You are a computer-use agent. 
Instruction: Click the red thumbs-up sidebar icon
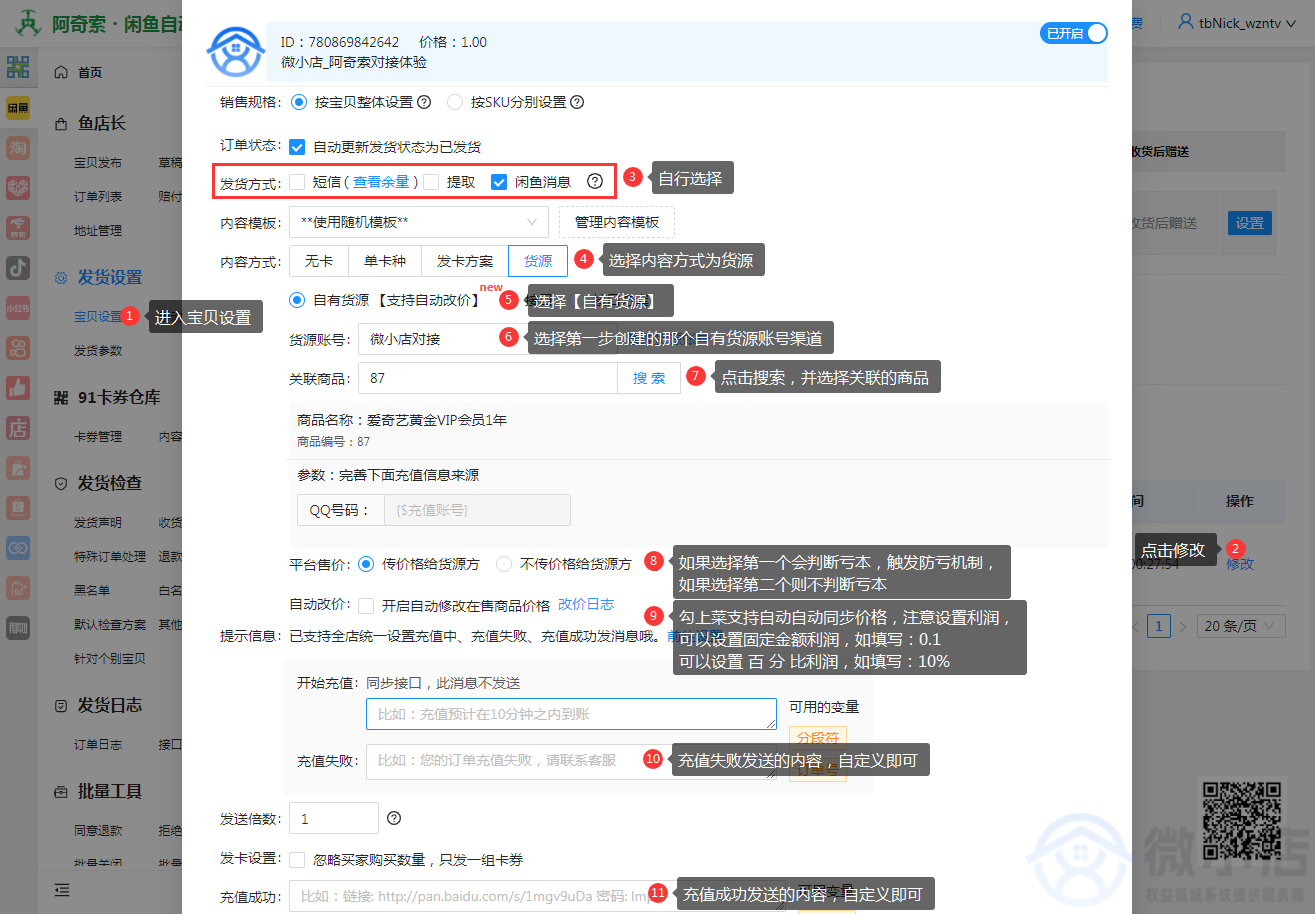click(17, 388)
